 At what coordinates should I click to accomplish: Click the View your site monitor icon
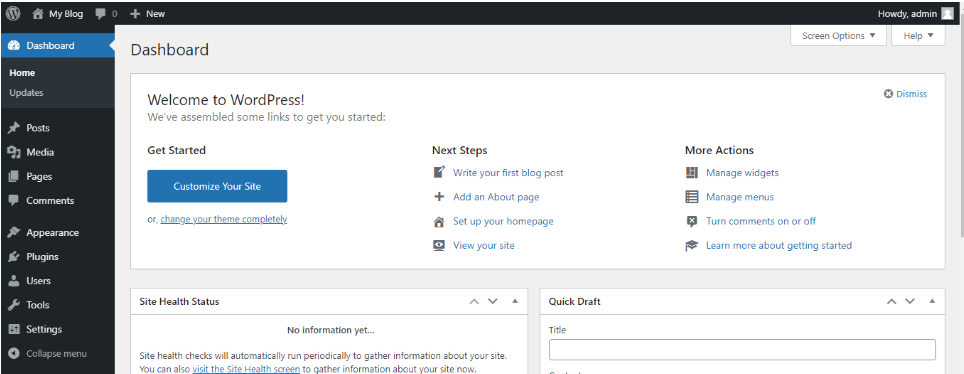pos(439,245)
